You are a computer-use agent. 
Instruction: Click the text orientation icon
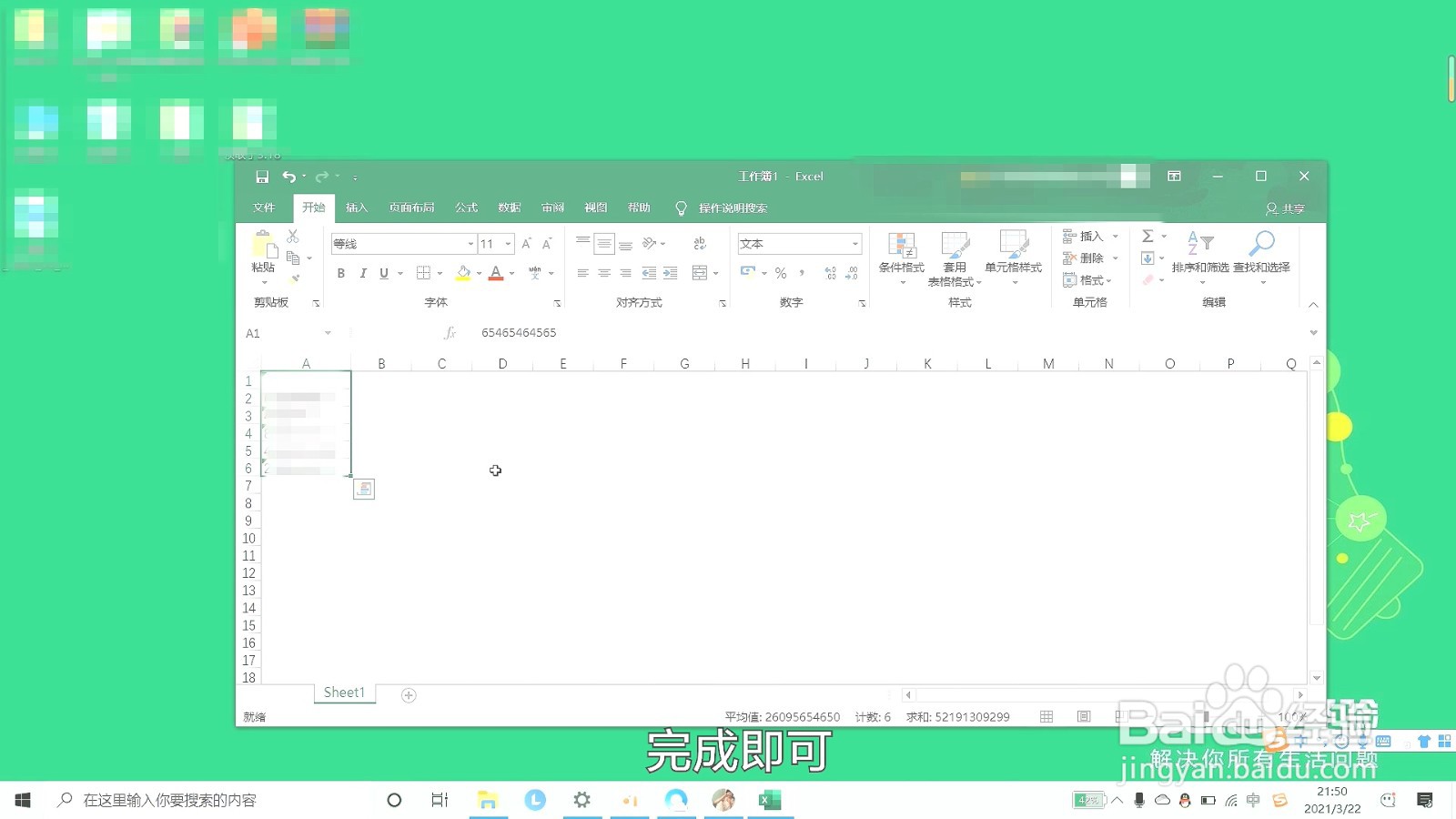click(649, 244)
